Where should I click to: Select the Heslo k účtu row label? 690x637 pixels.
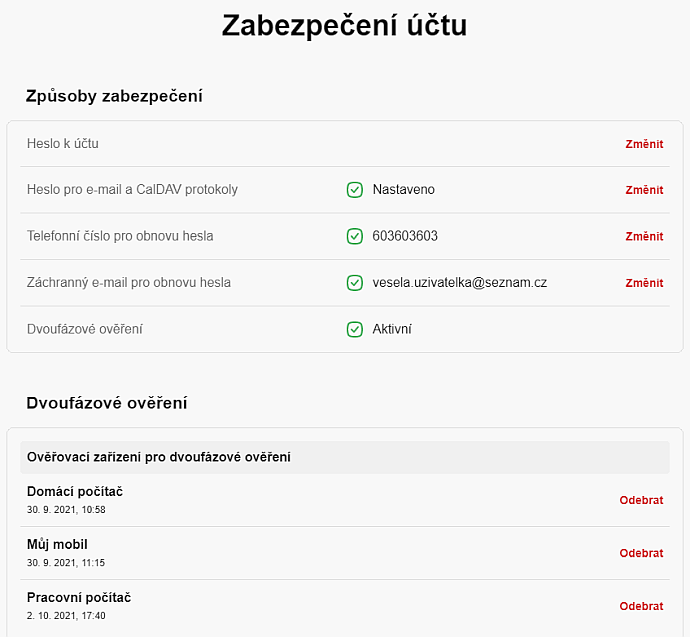pyautogui.click(x=62, y=143)
